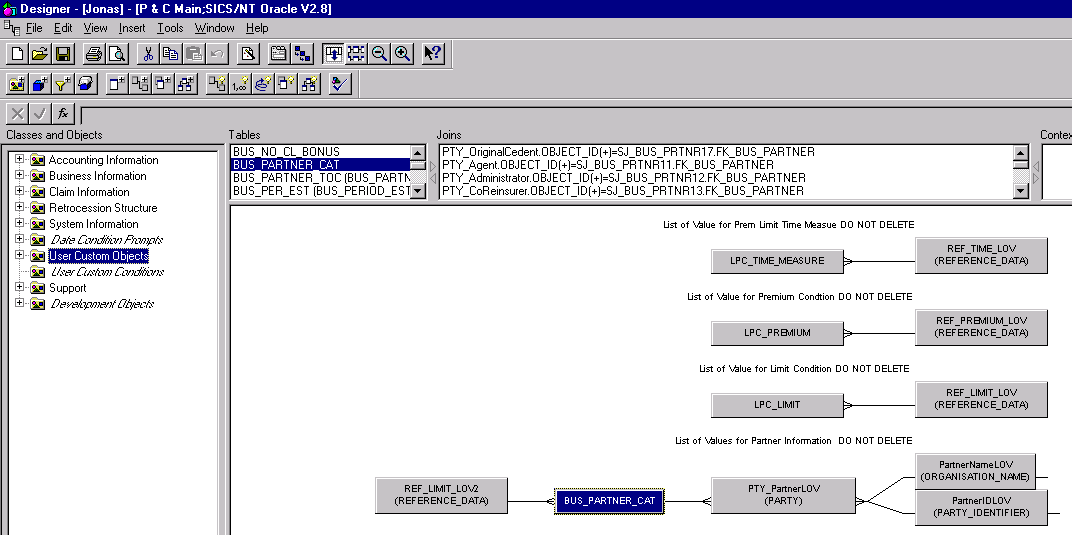Expand the Claim Information tree node

click(x=19, y=192)
